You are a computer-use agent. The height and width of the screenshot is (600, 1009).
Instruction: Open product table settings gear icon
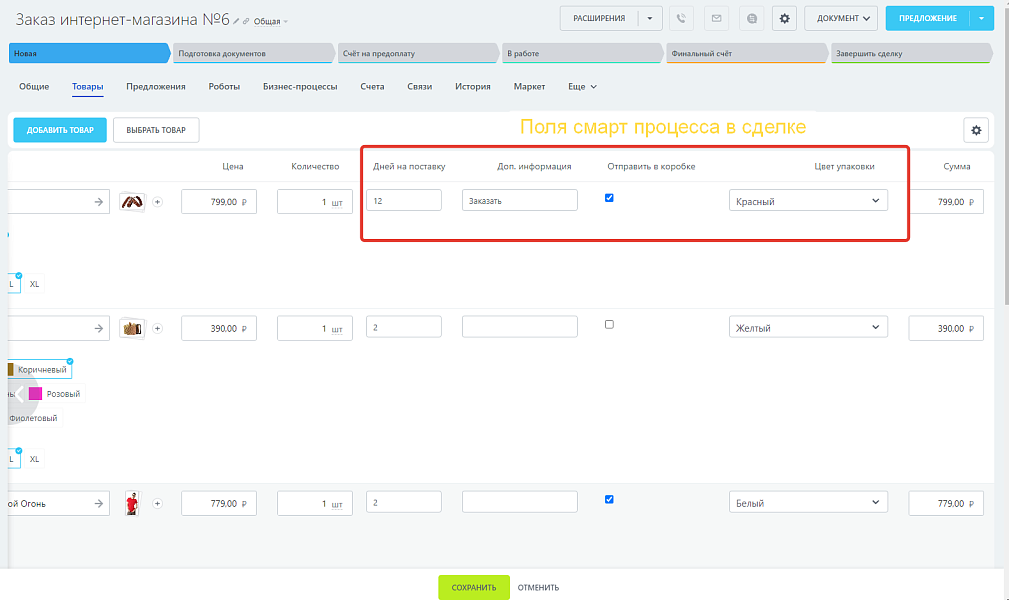click(x=976, y=130)
